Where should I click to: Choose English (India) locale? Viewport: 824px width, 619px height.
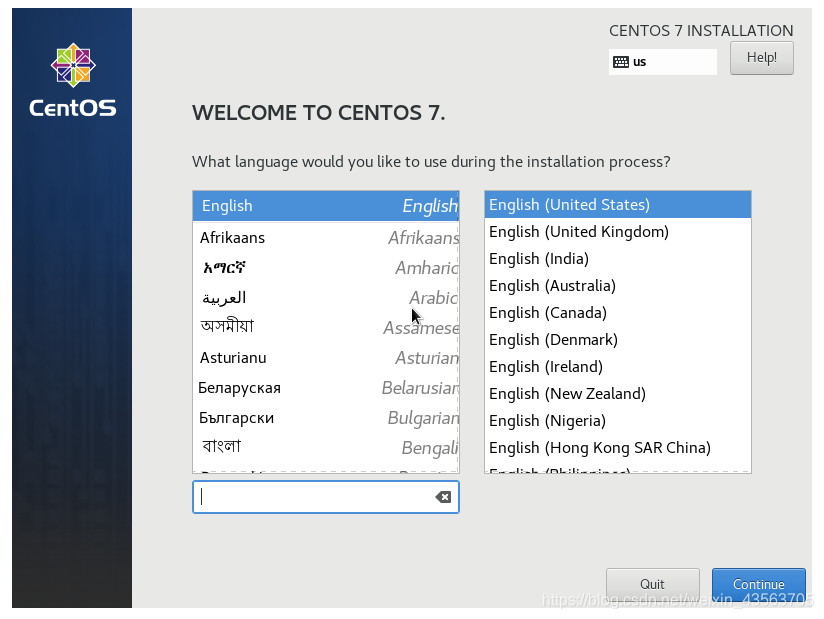point(617,259)
